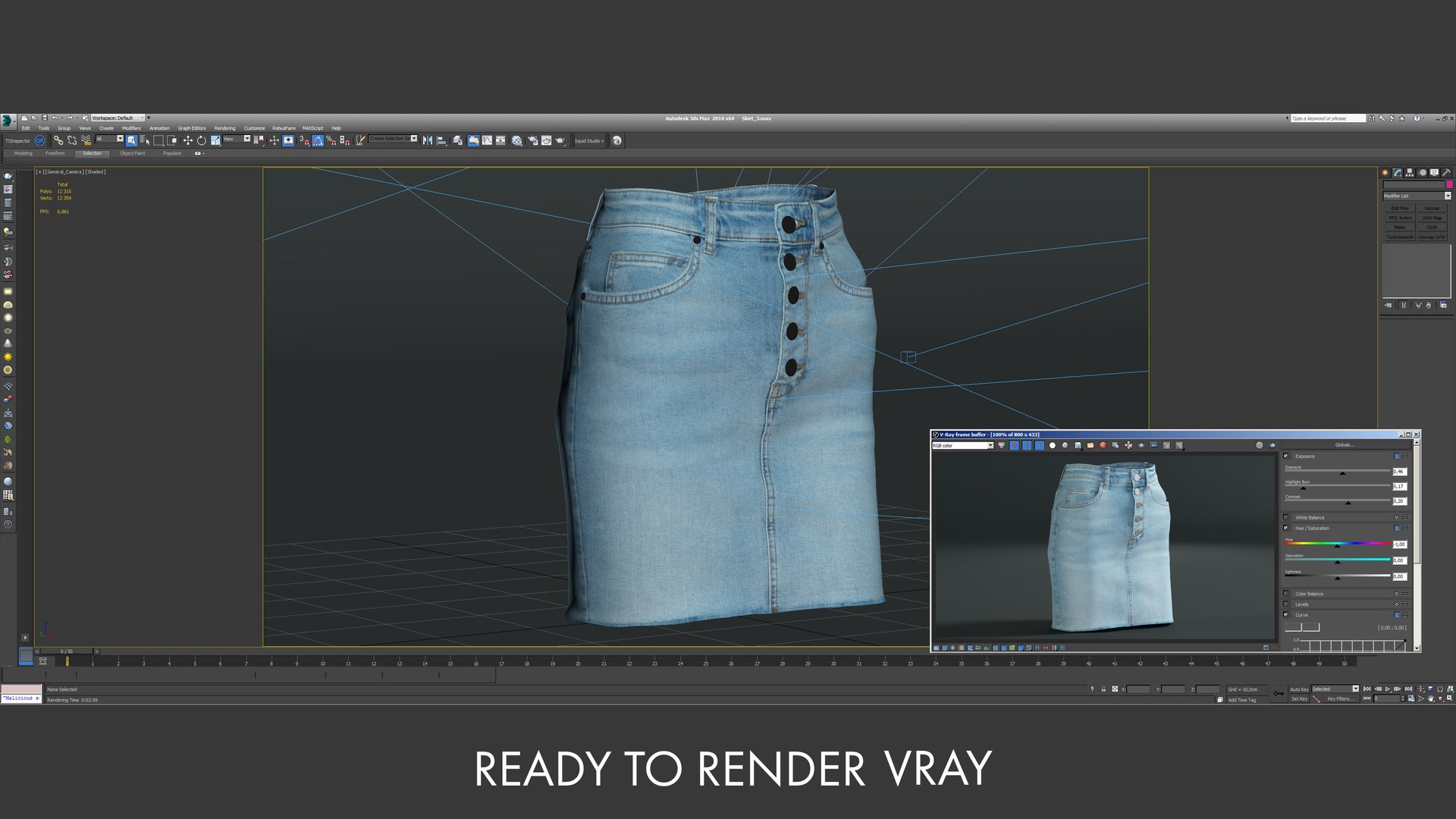Toggle blue channel in V-Ray frame buffer
Viewport: 1456px width, 819px height.
tap(1040, 445)
